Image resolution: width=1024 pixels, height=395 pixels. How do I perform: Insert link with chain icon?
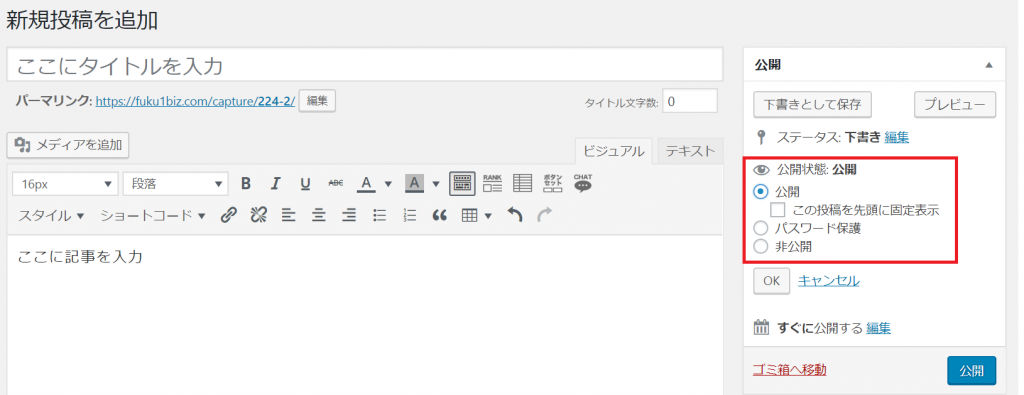(x=228, y=215)
